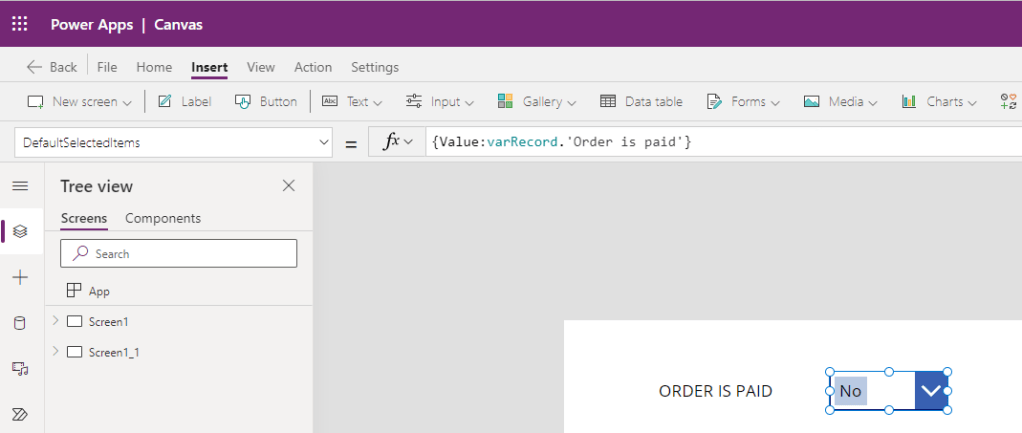Open the app launcher waffle icon
Image resolution: width=1022 pixels, height=433 pixels.
click(20, 24)
